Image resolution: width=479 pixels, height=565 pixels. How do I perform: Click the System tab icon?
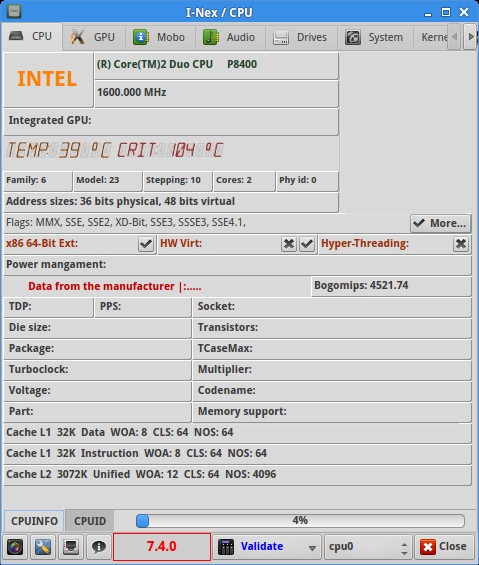click(x=353, y=37)
